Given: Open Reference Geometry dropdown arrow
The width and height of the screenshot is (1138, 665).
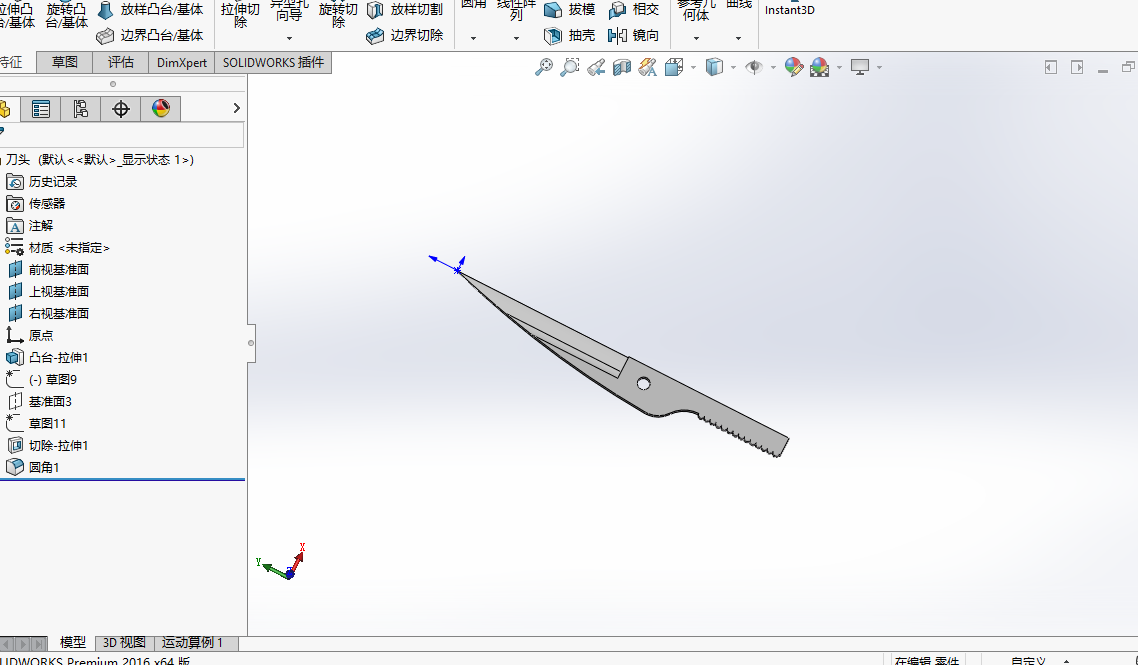Looking at the screenshot, I should (696, 38).
